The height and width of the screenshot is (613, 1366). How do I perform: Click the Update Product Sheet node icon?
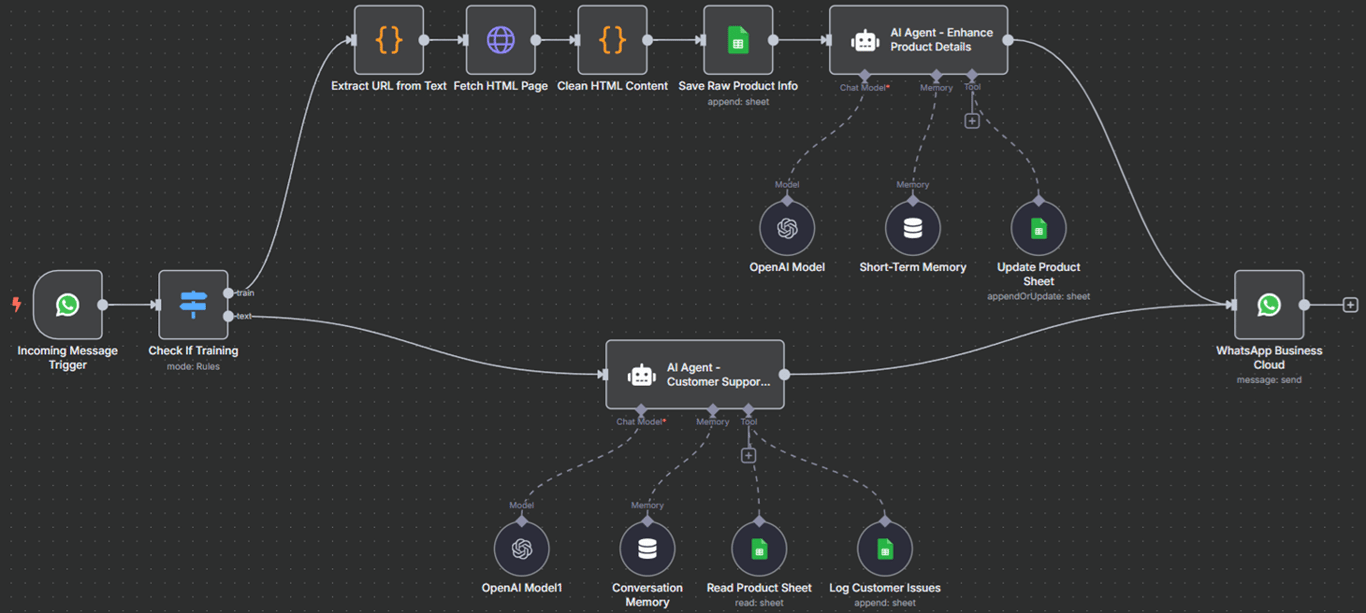[1038, 227]
